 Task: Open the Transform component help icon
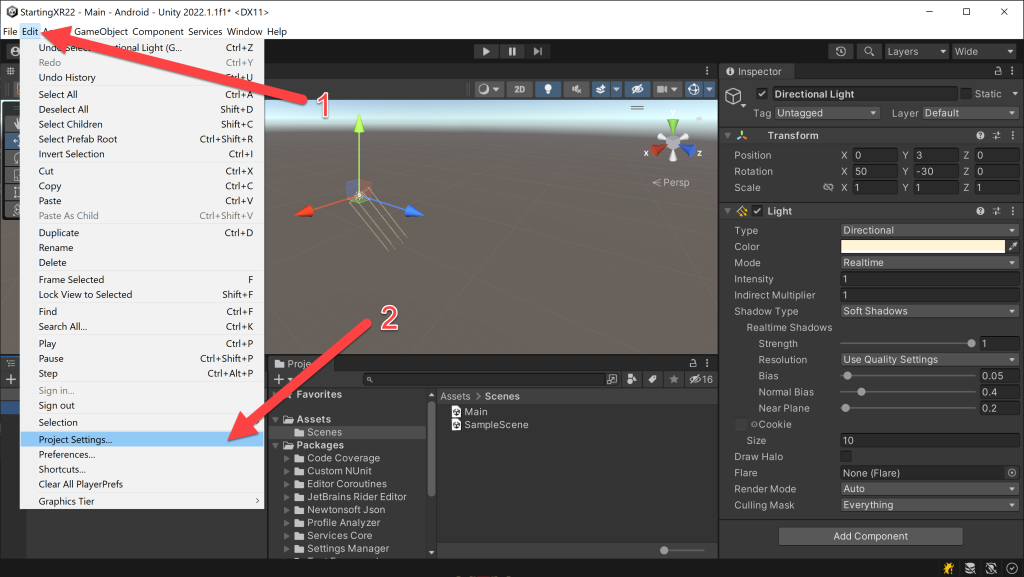click(x=980, y=136)
